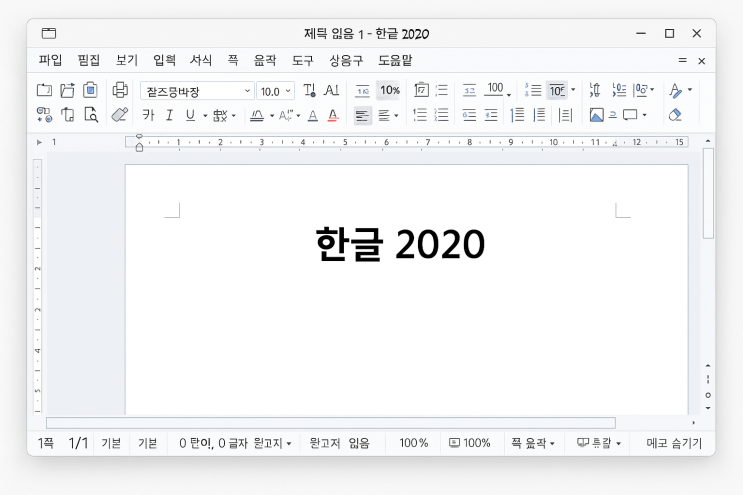This screenshot has height=495, width=743.
Task: Open print preview with magnifier page icon
Action: pyautogui.click(x=91, y=115)
